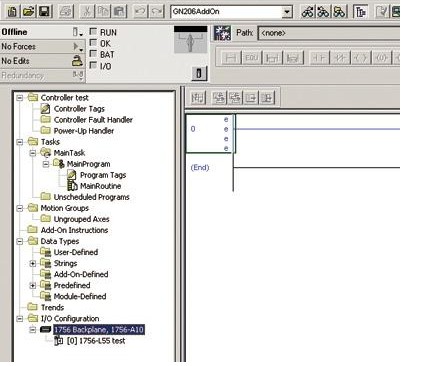Toggle the RUN indicator checkbox
This screenshot has width=422, height=366.
(x=93, y=32)
